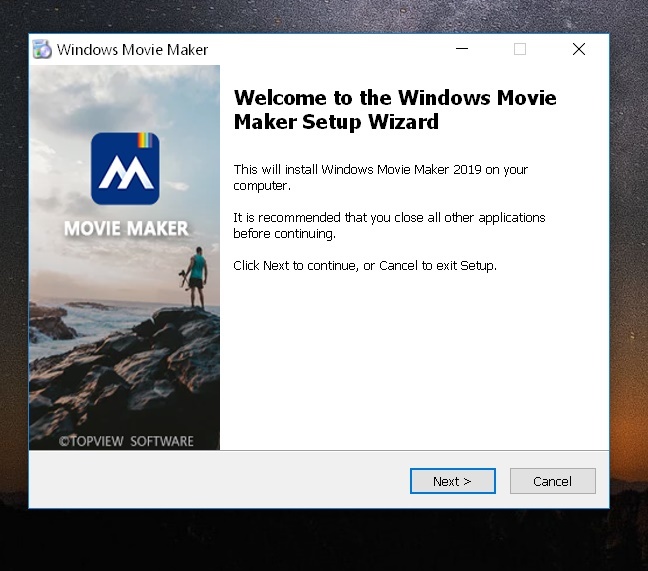Screen dimensions: 648x571
Task: Click the photographer standing on the rocks
Action: tap(198, 275)
